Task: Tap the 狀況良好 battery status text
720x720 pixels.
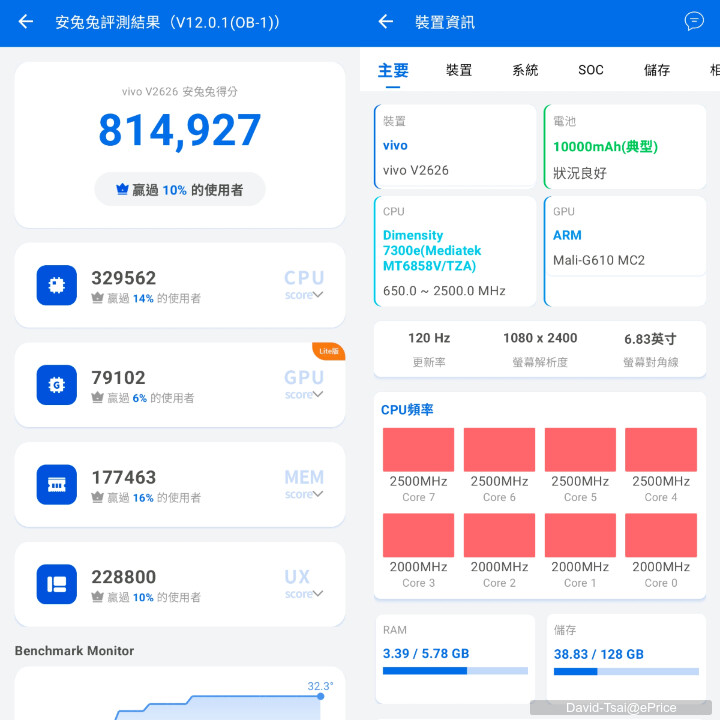Action: 579,173
